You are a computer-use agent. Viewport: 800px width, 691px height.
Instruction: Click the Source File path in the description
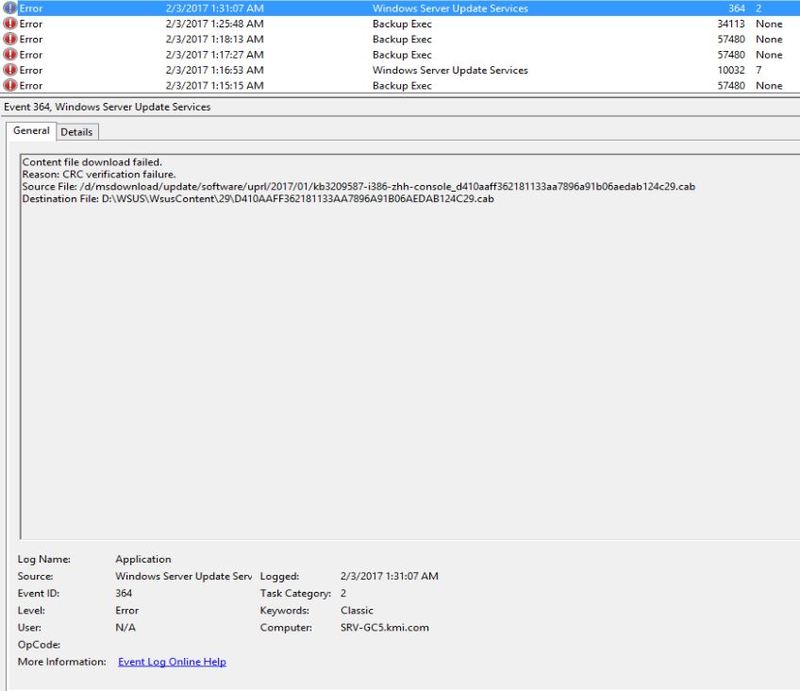tap(300, 186)
